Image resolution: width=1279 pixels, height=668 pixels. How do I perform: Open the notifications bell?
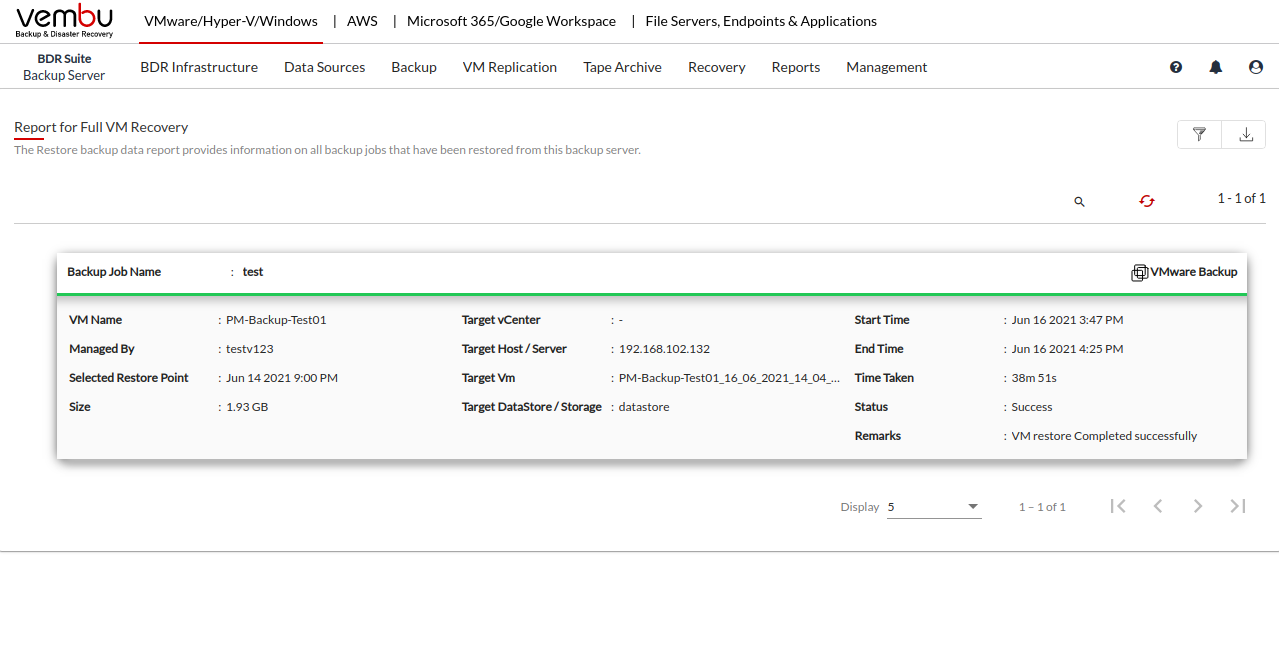point(1216,67)
